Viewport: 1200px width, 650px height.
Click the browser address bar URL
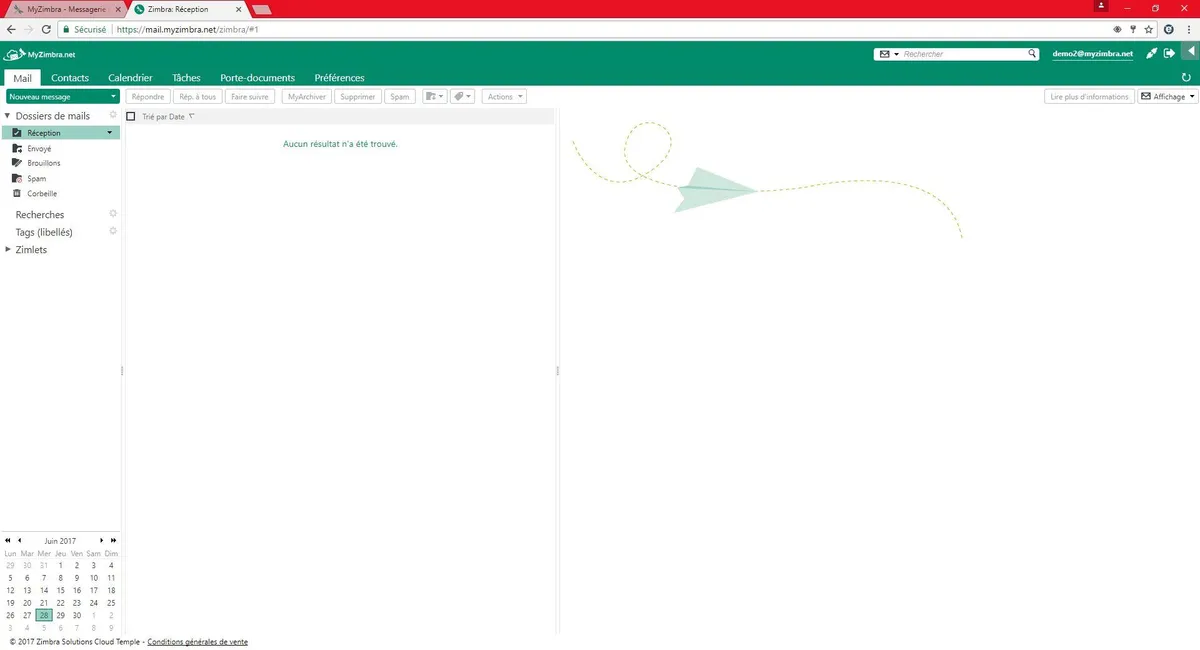[x=188, y=29]
